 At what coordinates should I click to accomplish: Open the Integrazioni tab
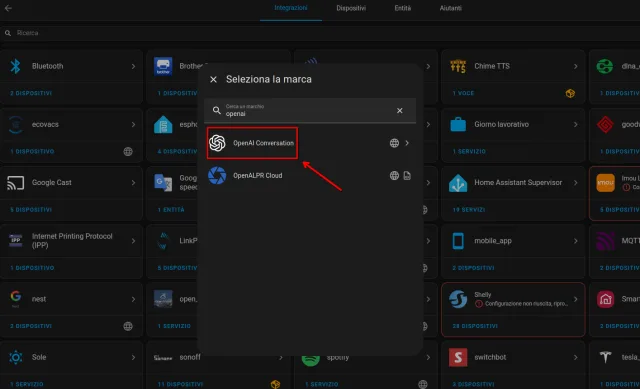click(291, 8)
